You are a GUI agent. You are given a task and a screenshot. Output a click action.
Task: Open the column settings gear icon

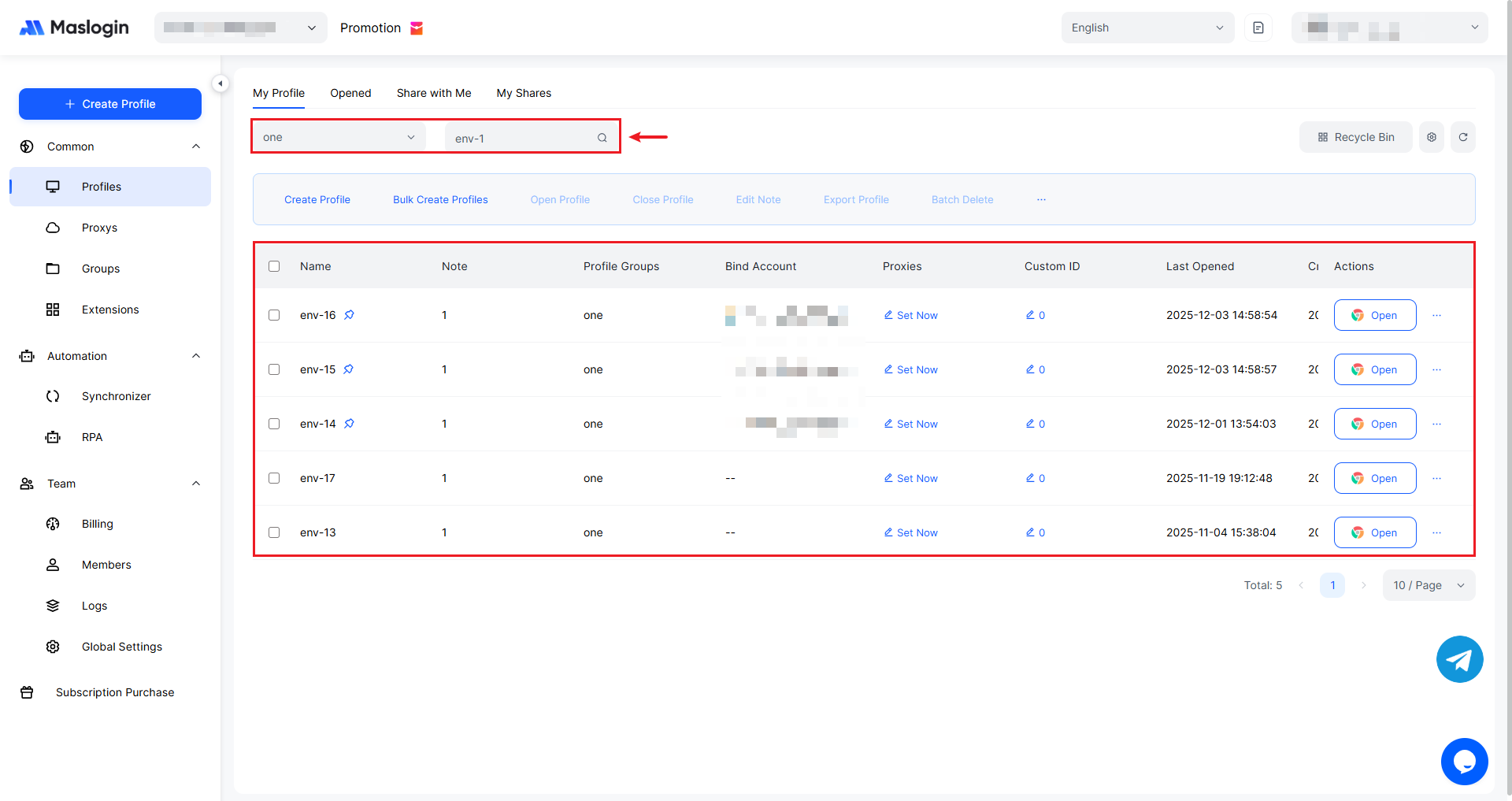click(1431, 137)
